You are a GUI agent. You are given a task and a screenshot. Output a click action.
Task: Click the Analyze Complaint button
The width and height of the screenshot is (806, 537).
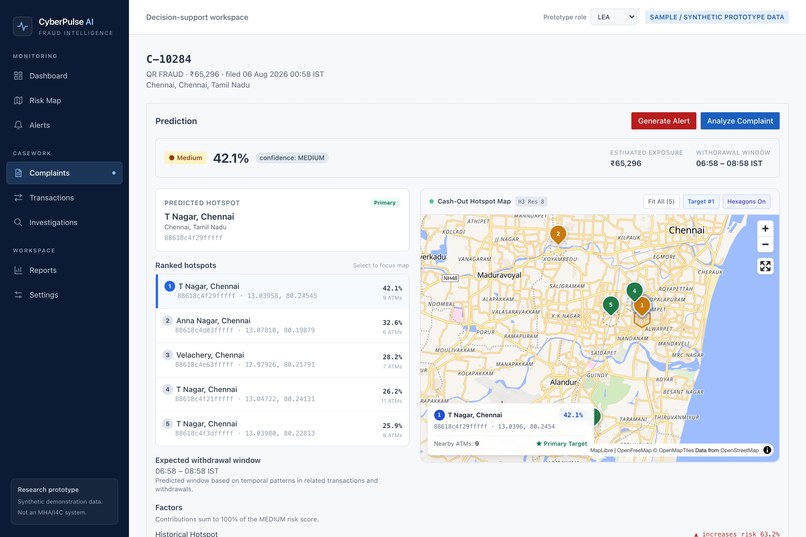pyautogui.click(x=740, y=121)
